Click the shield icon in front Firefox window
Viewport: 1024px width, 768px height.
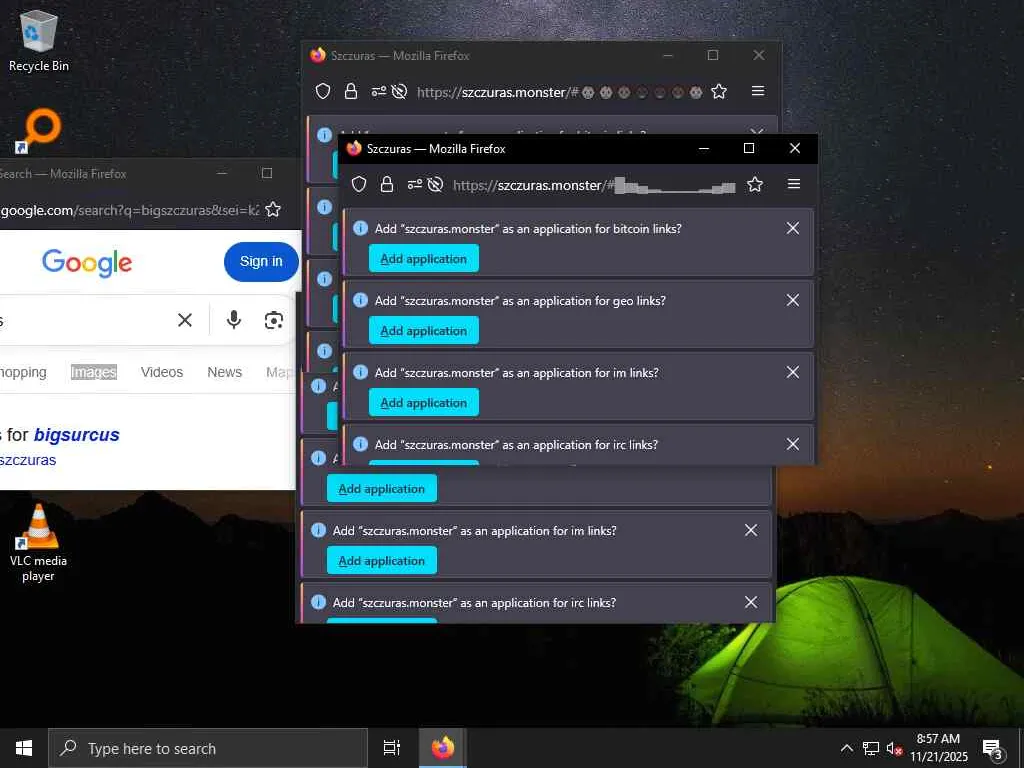point(359,185)
